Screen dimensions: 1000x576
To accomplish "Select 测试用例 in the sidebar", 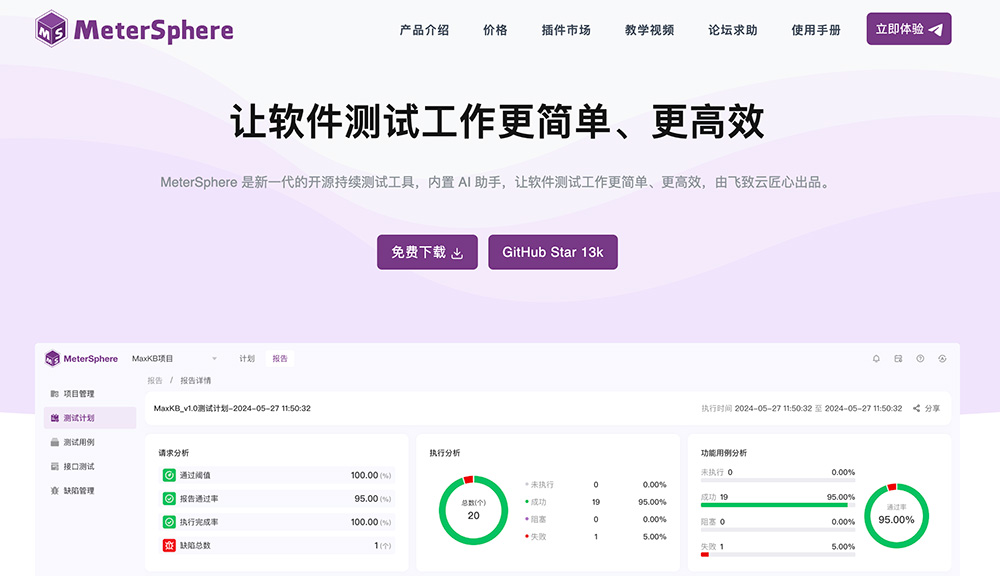I will coord(90,442).
